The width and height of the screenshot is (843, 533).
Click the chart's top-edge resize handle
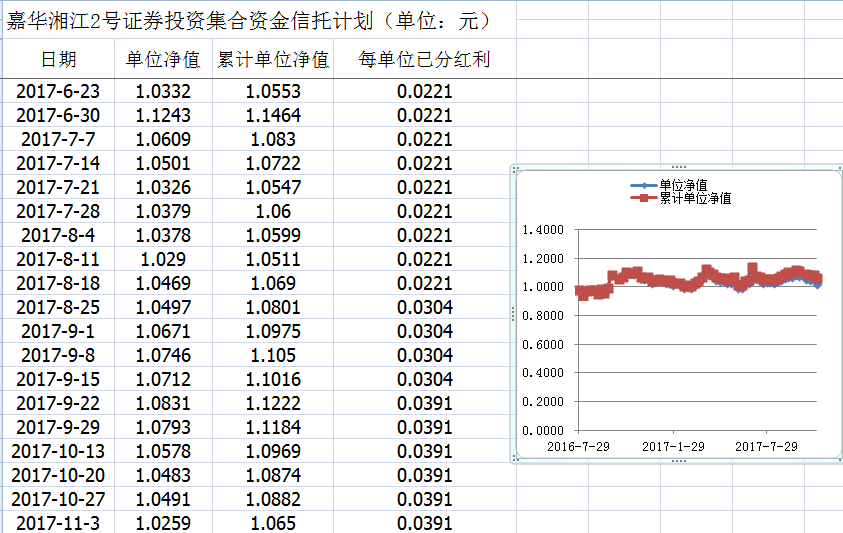pyautogui.click(x=679, y=167)
